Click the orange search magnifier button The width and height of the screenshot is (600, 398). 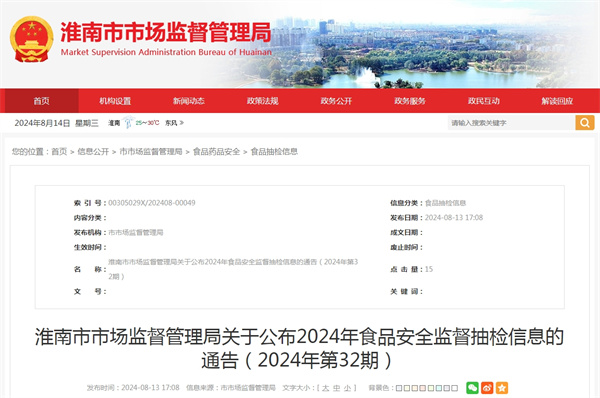coord(585,123)
